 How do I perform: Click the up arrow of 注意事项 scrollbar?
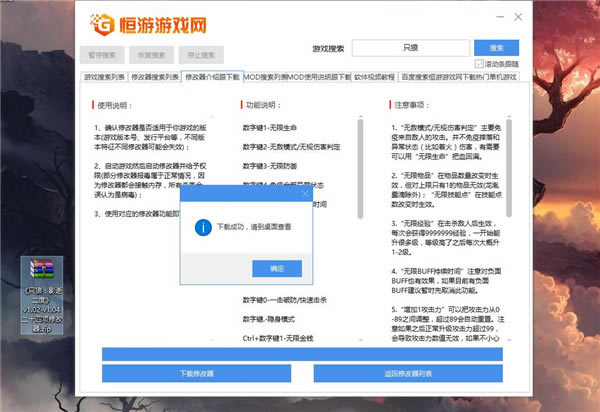[x=509, y=116]
